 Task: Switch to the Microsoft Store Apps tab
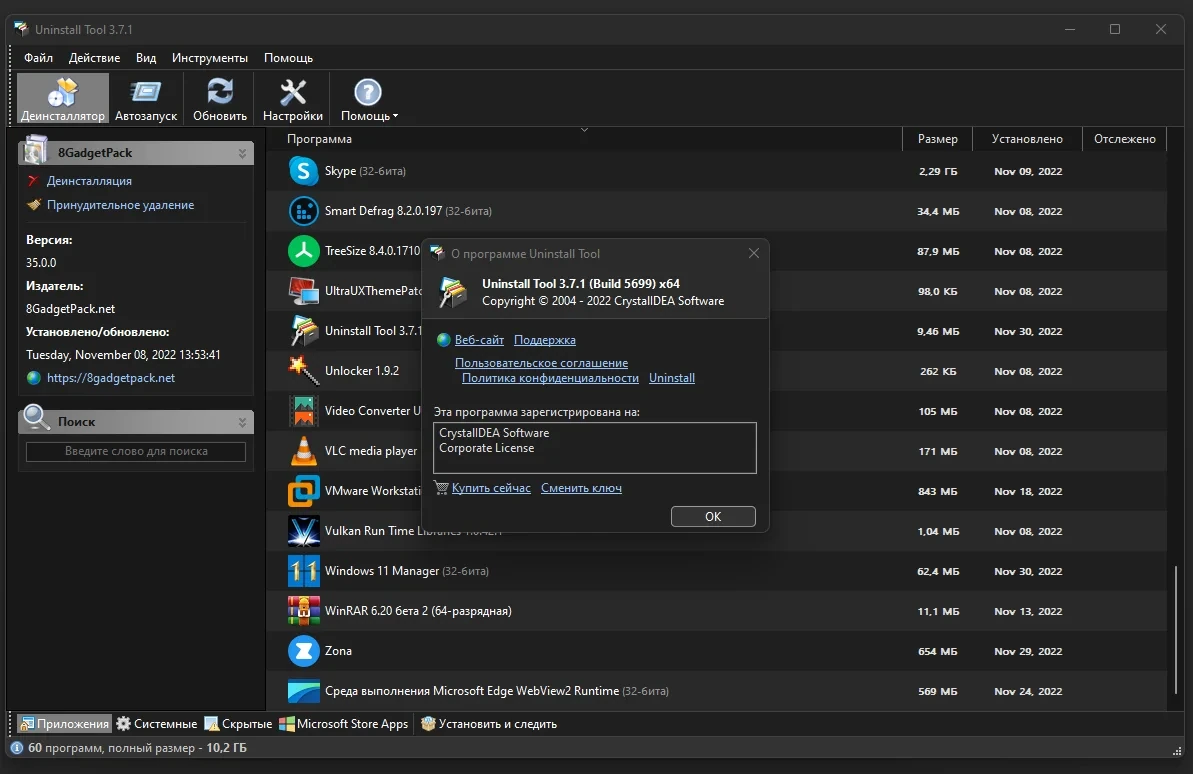[x=344, y=724]
